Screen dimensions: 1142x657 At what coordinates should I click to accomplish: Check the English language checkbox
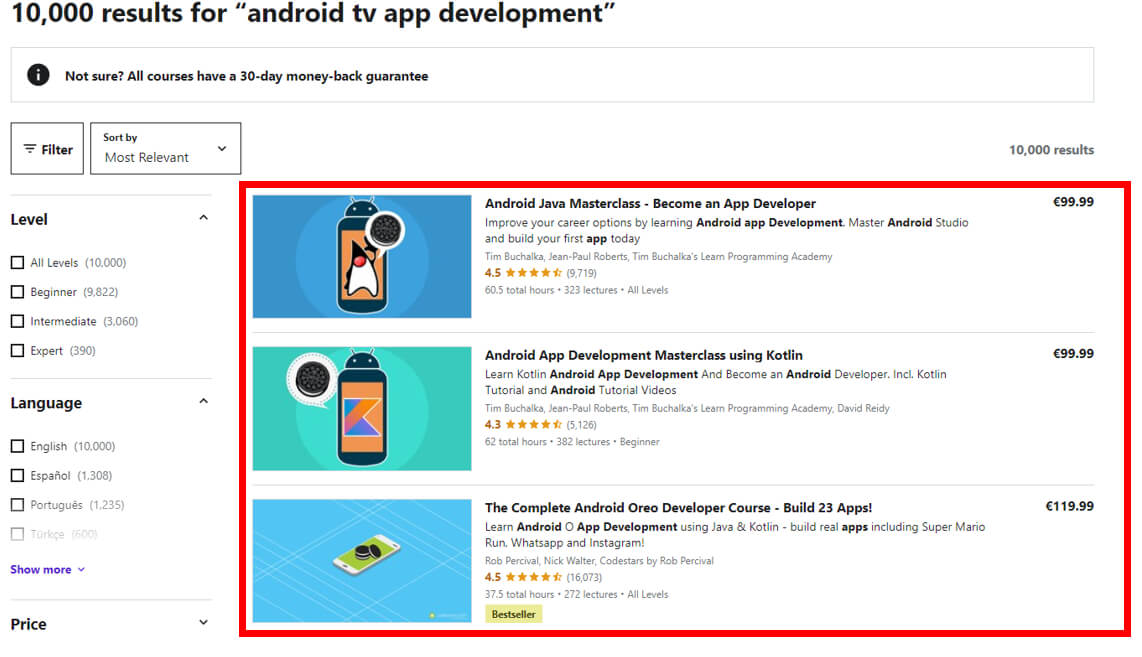17,446
